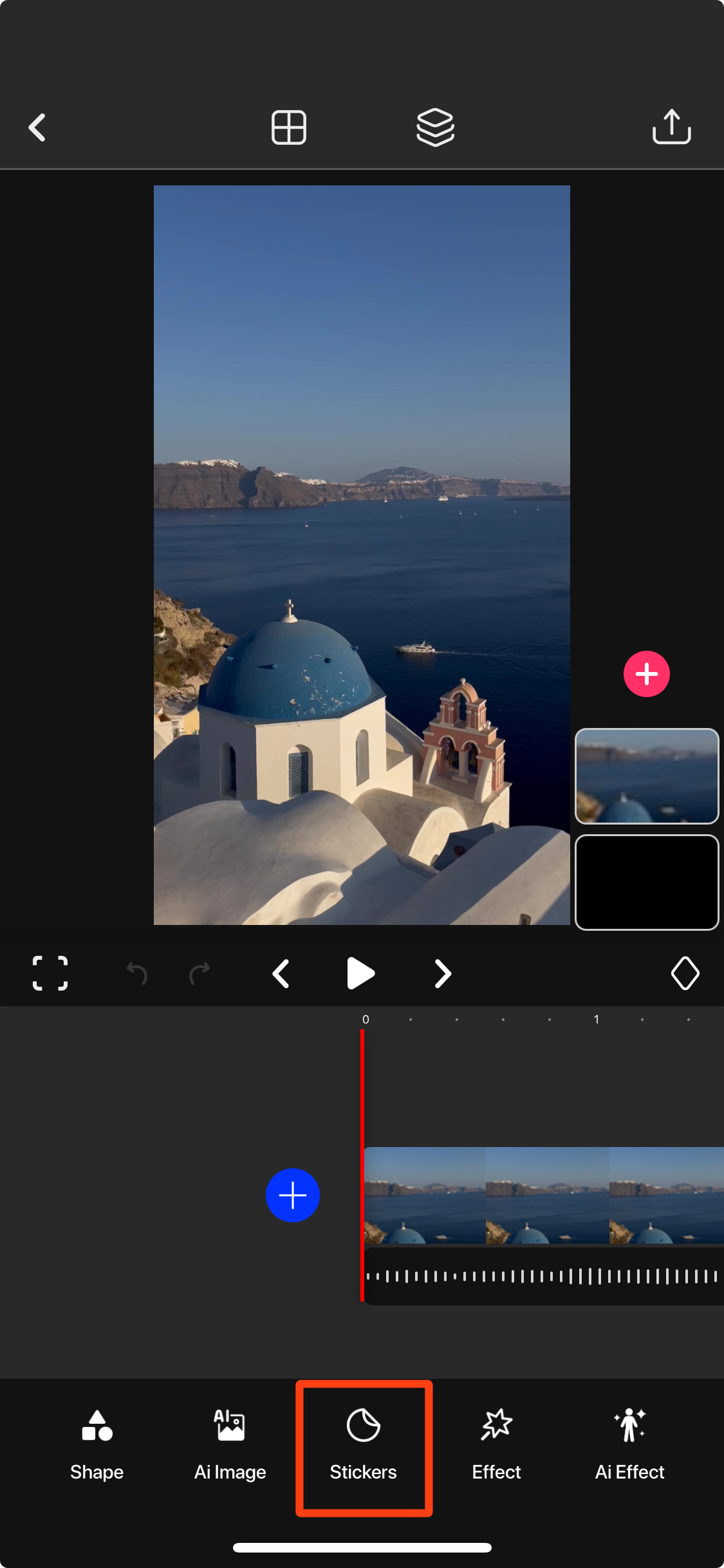Open the Ai Effect tool

[x=629, y=1446]
